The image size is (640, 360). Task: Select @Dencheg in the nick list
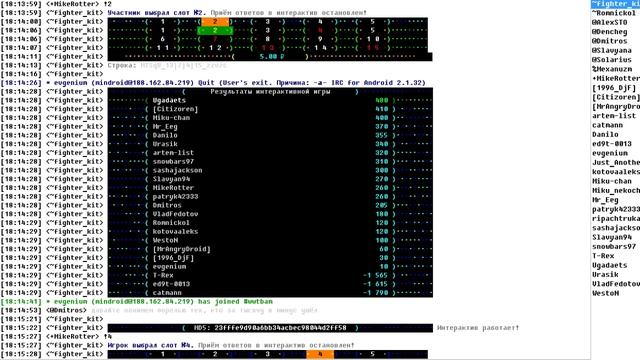pos(609,32)
